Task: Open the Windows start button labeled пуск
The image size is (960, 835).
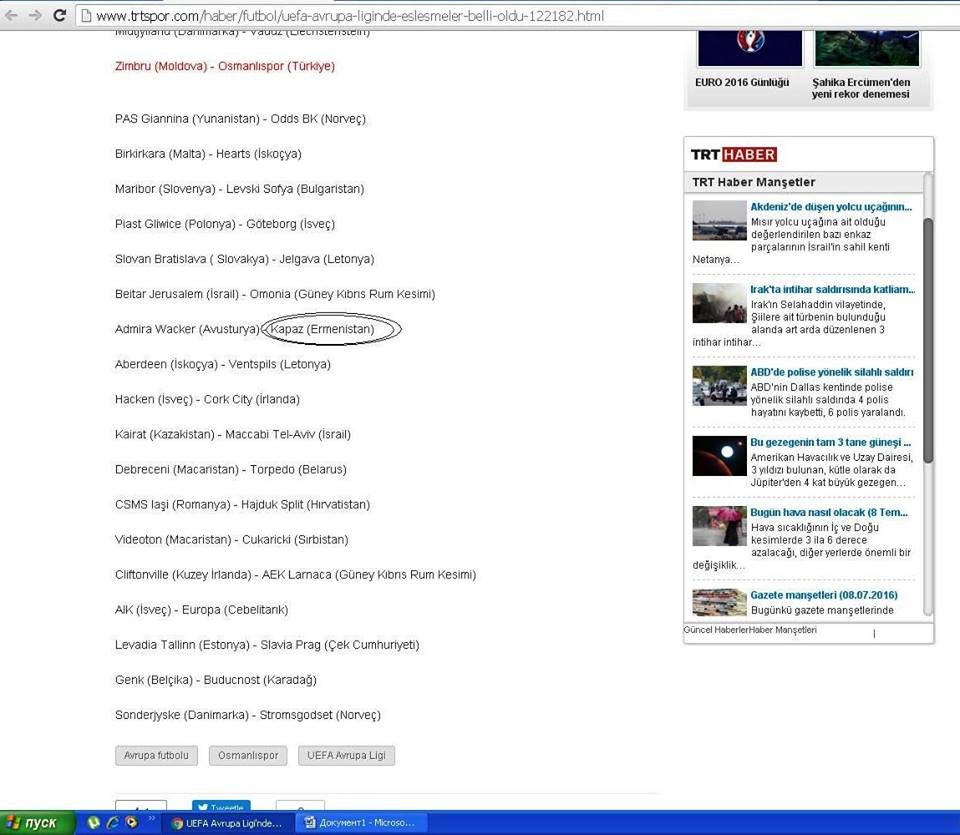Action: coord(38,823)
